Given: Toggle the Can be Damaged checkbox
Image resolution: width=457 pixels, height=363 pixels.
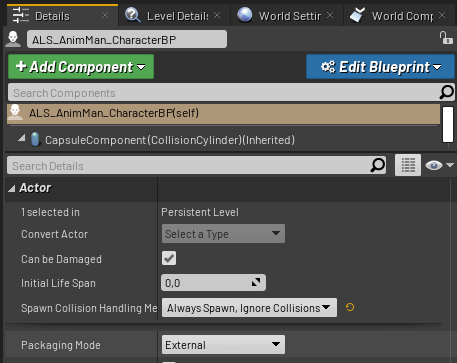Looking at the screenshot, I should 169,258.
